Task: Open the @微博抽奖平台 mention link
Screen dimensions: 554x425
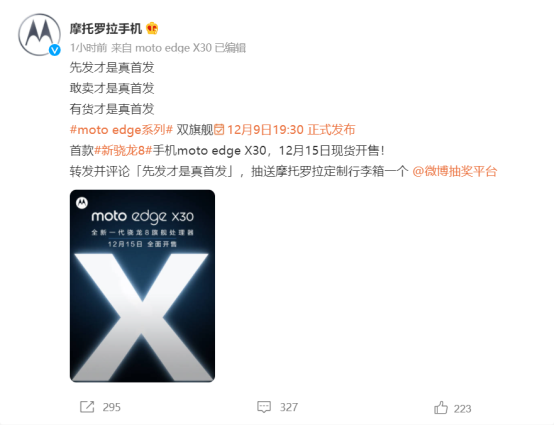Action: pyautogui.click(x=455, y=171)
